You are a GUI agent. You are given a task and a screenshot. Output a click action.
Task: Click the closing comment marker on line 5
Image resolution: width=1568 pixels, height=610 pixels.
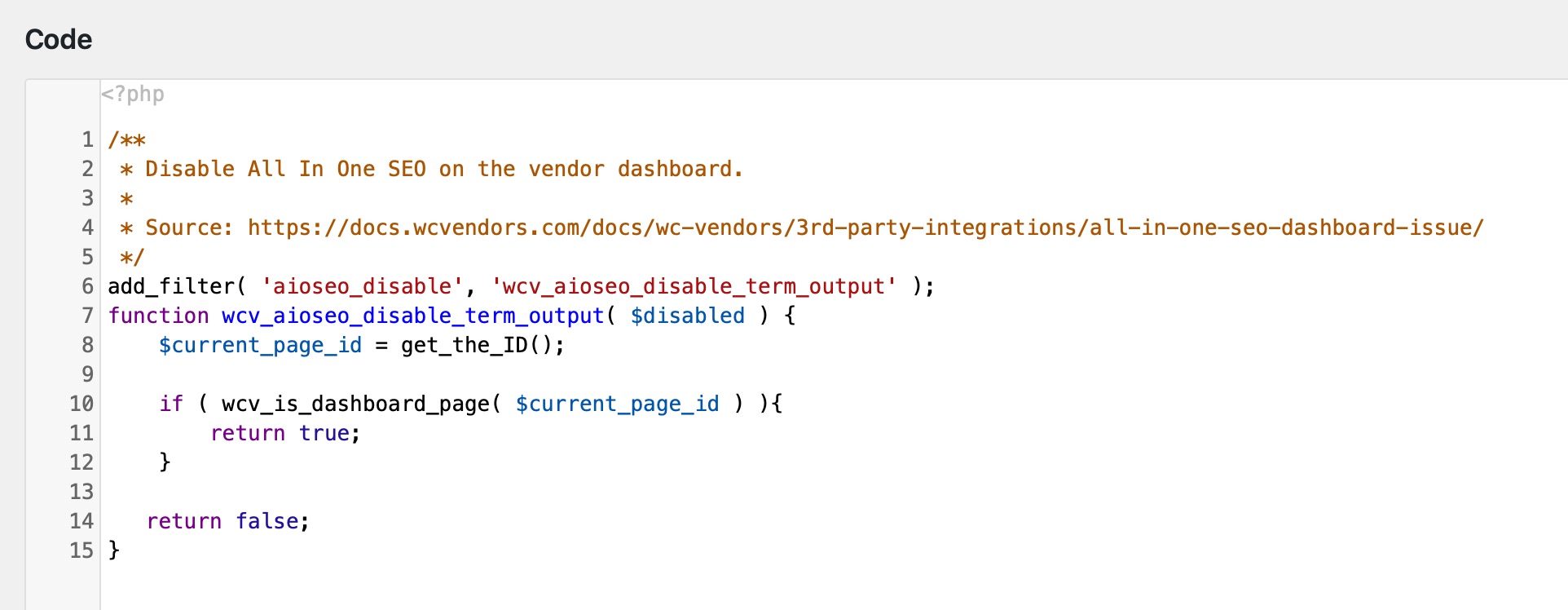click(132, 258)
